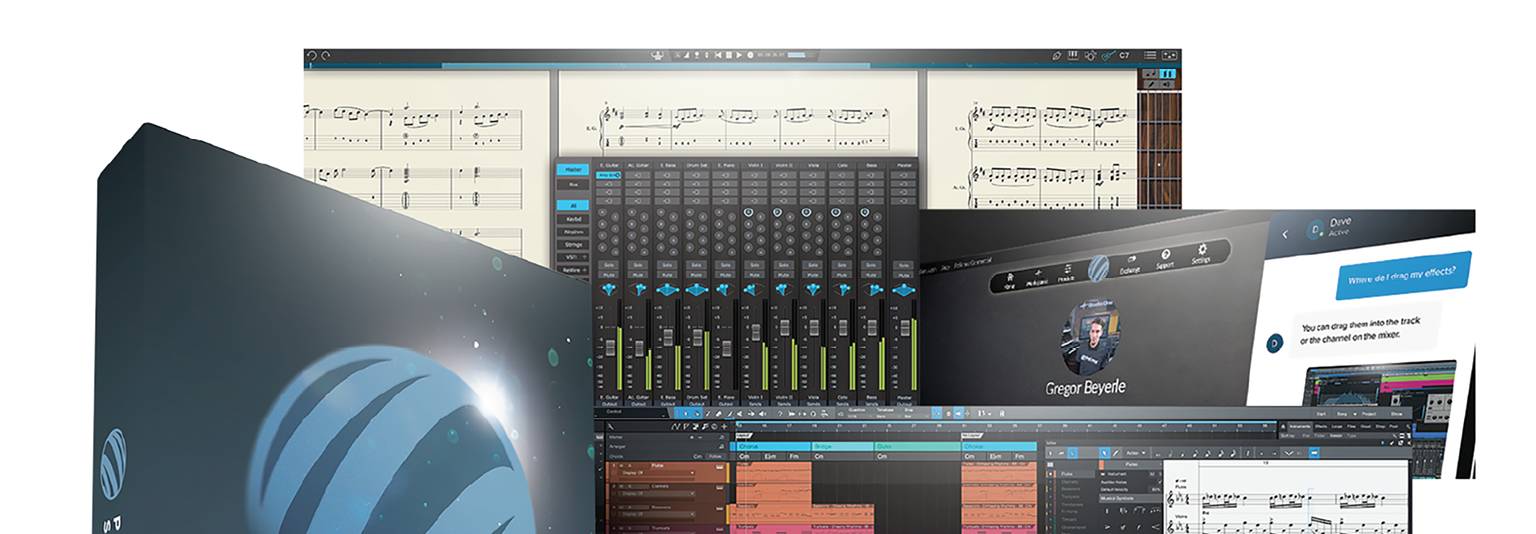Click the back arrow beside Dave
The image size is (1536, 534).
click(x=1286, y=233)
